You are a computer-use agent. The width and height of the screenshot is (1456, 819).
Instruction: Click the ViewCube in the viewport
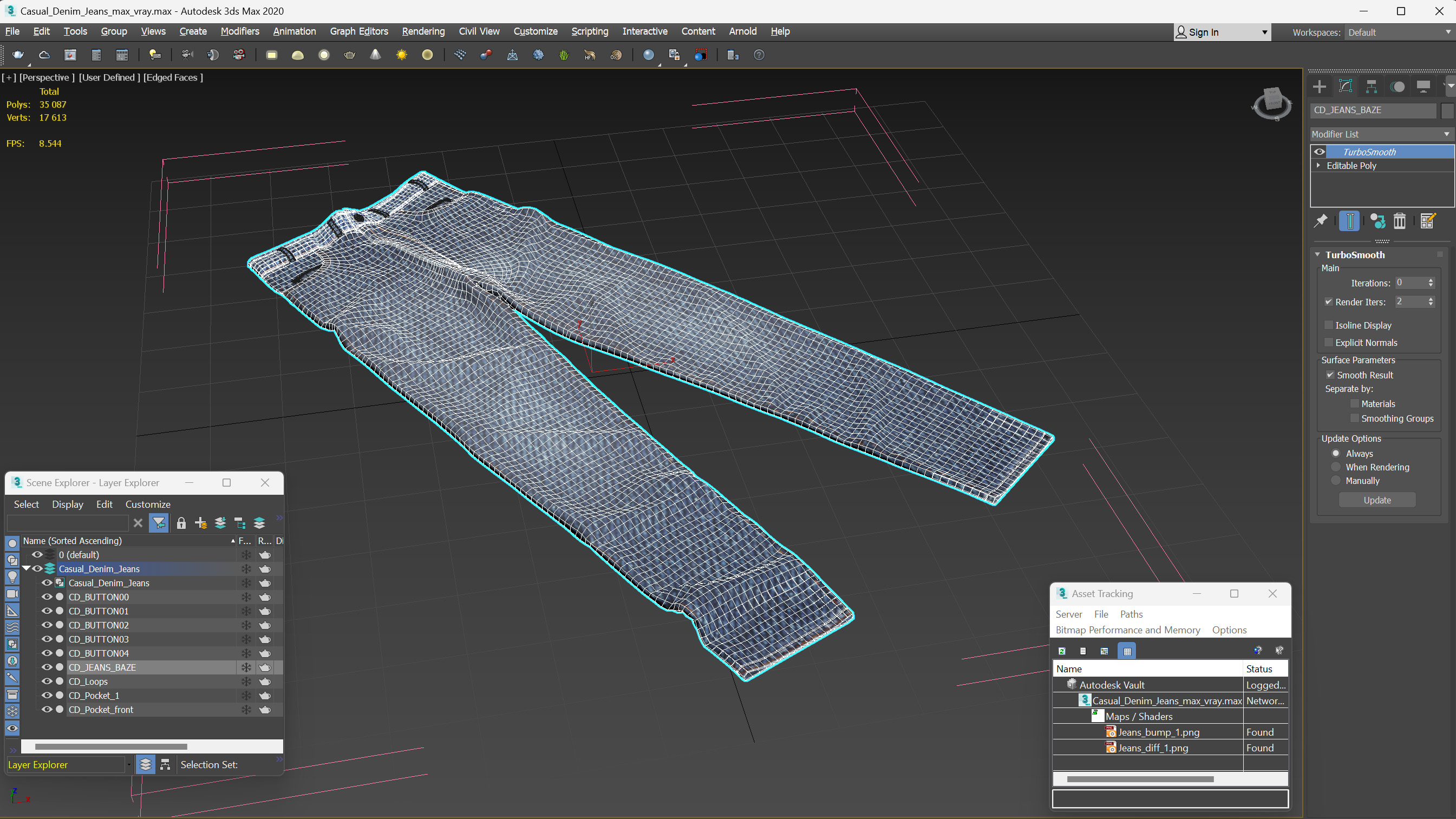point(1272,103)
